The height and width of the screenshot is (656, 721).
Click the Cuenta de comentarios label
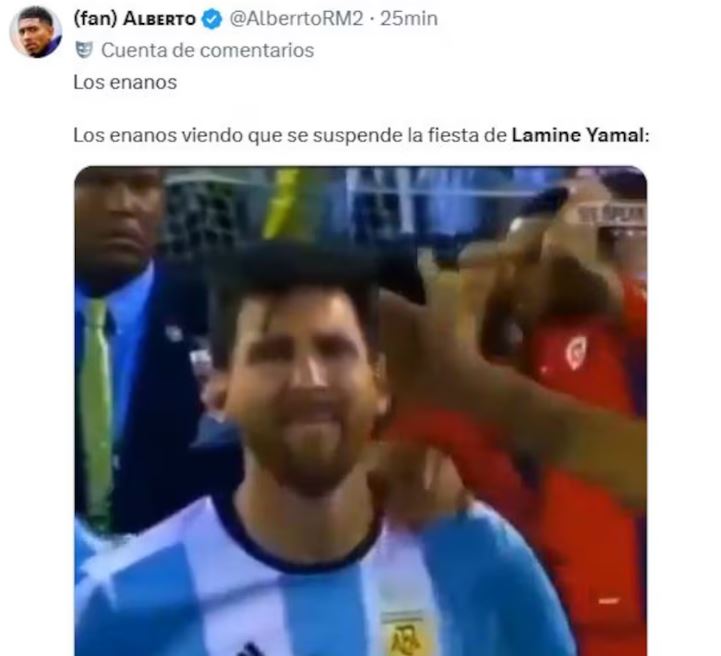[x=207, y=50]
